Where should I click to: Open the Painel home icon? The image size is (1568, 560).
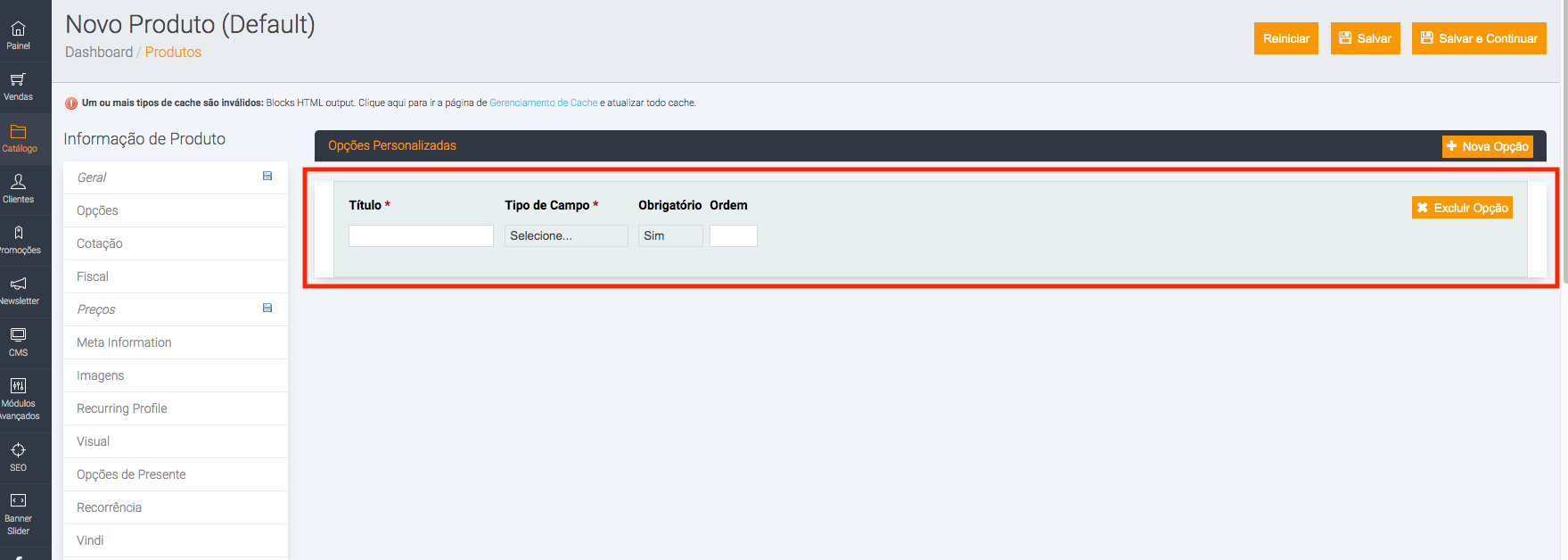18,29
